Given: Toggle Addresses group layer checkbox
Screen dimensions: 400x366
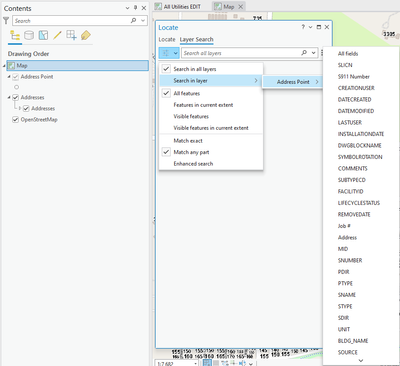Looking at the screenshot, I should coord(15,97).
